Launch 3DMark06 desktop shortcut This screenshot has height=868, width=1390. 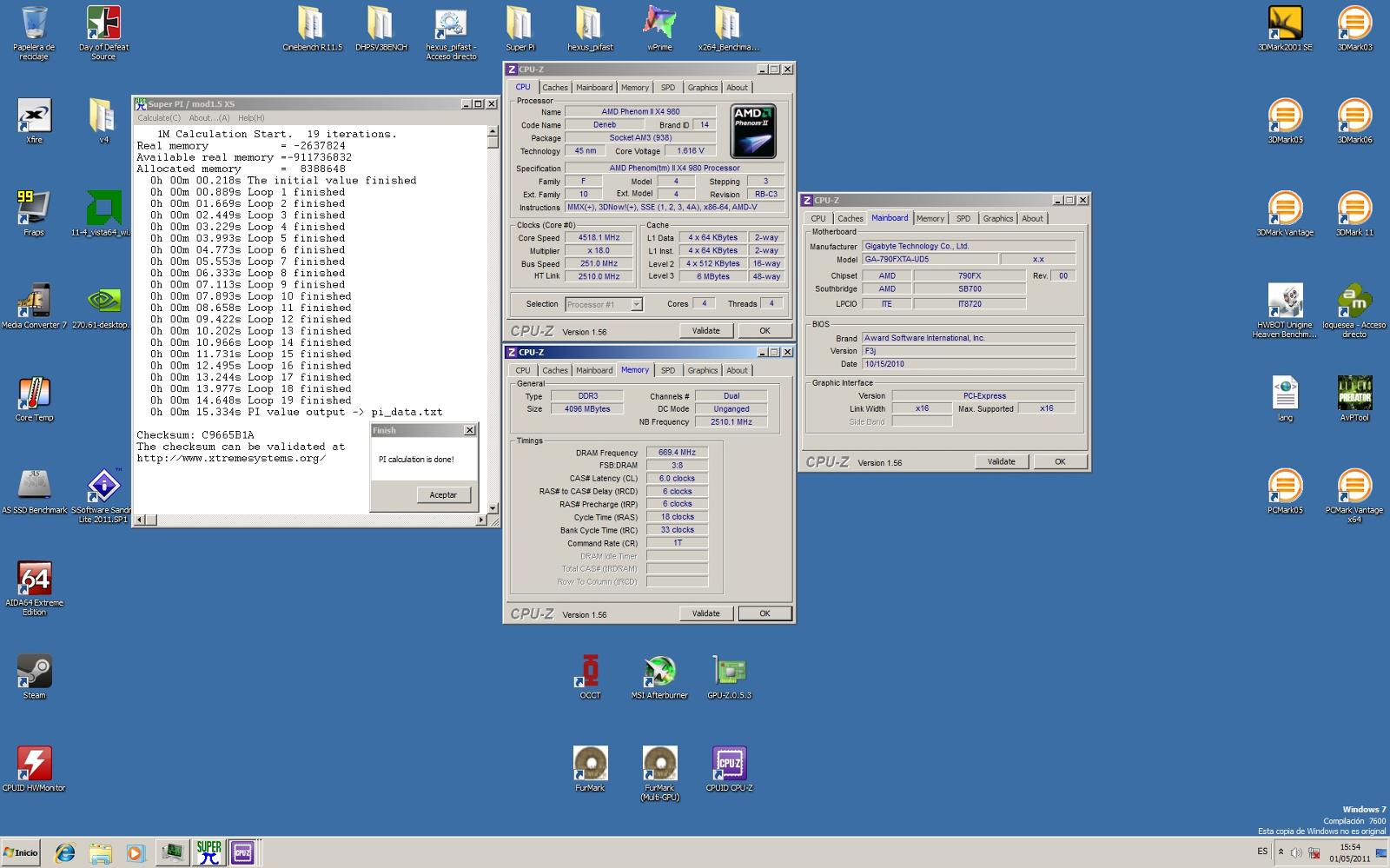1354,121
